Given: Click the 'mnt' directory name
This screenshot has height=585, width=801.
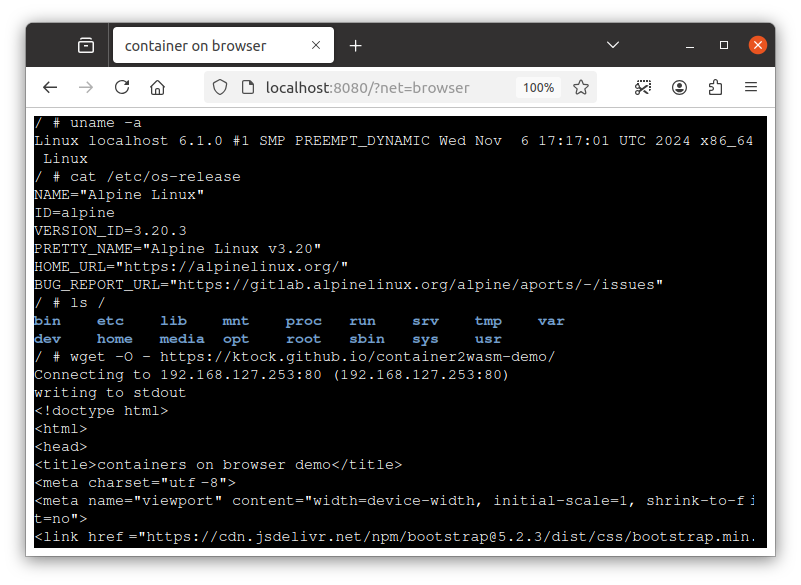Looking at the screenshot, I should click(235, 321).
